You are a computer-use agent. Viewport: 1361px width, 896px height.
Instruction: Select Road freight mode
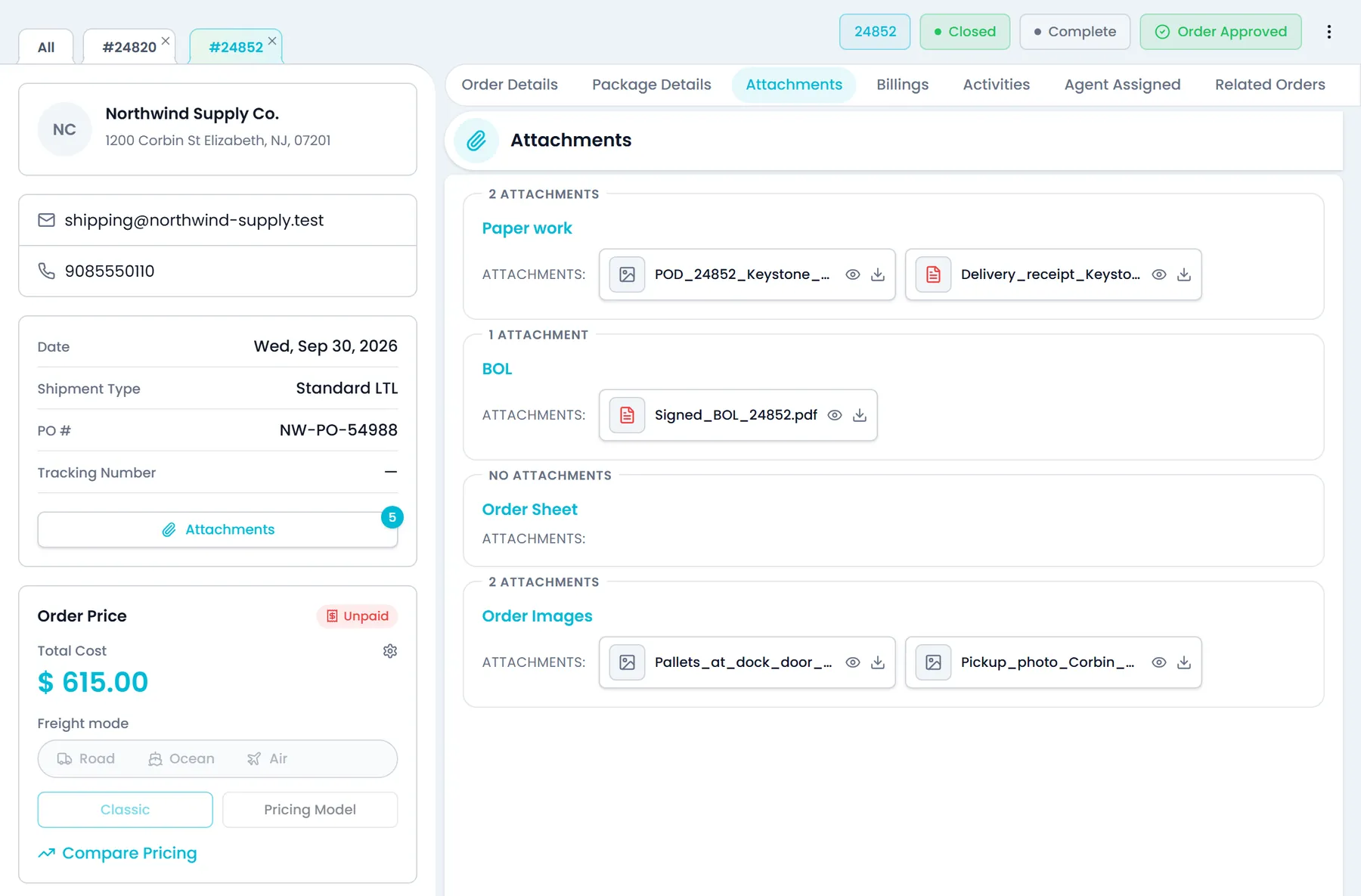pos(86,758)
